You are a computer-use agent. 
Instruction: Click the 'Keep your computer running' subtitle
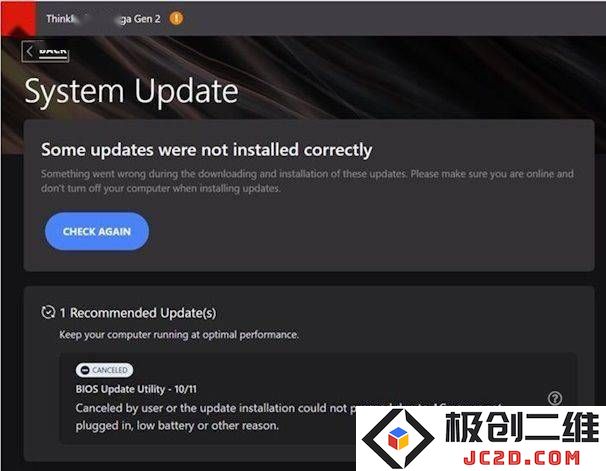point(179,334)
